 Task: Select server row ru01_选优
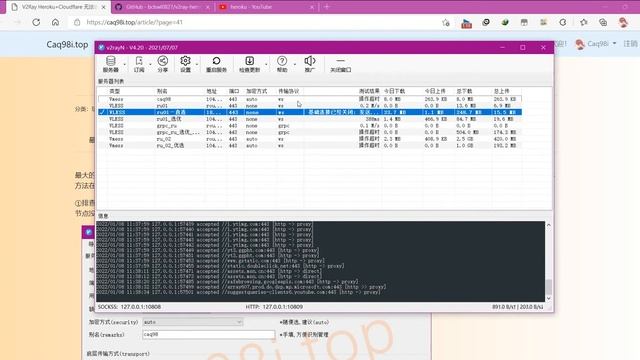coord(310,119)
